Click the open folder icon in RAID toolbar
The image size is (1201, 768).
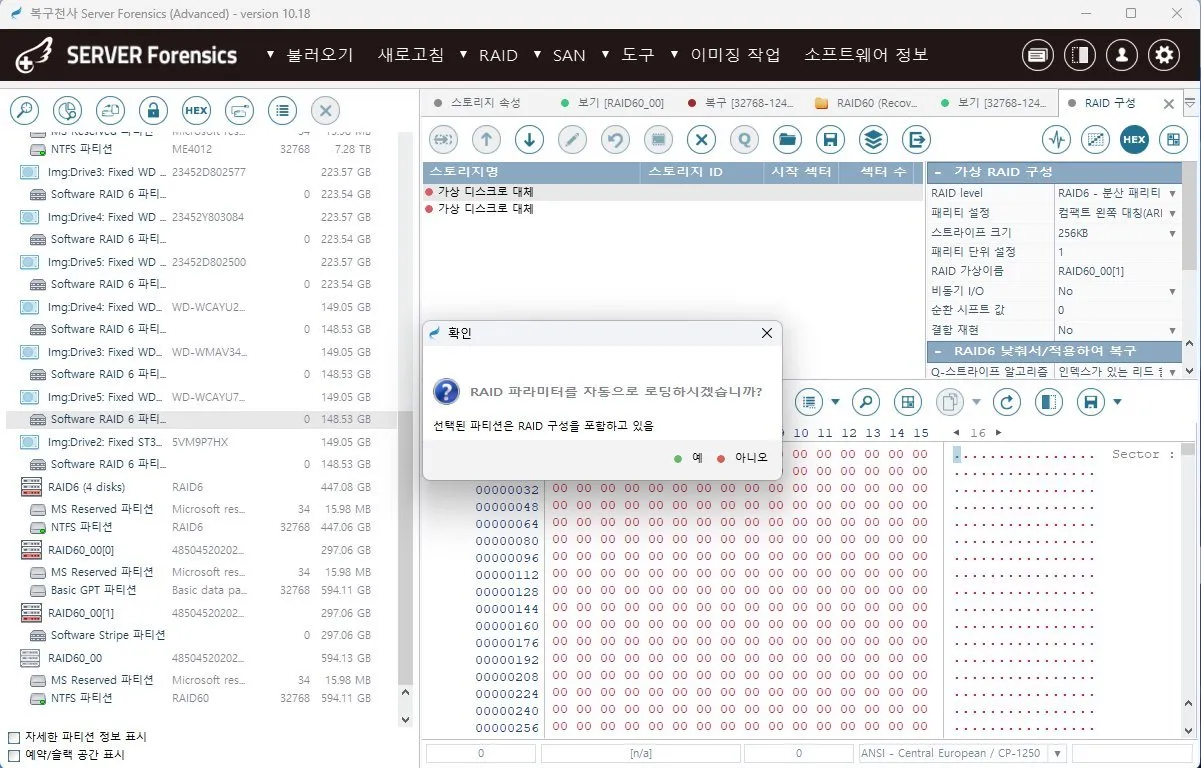coord(786,140)
